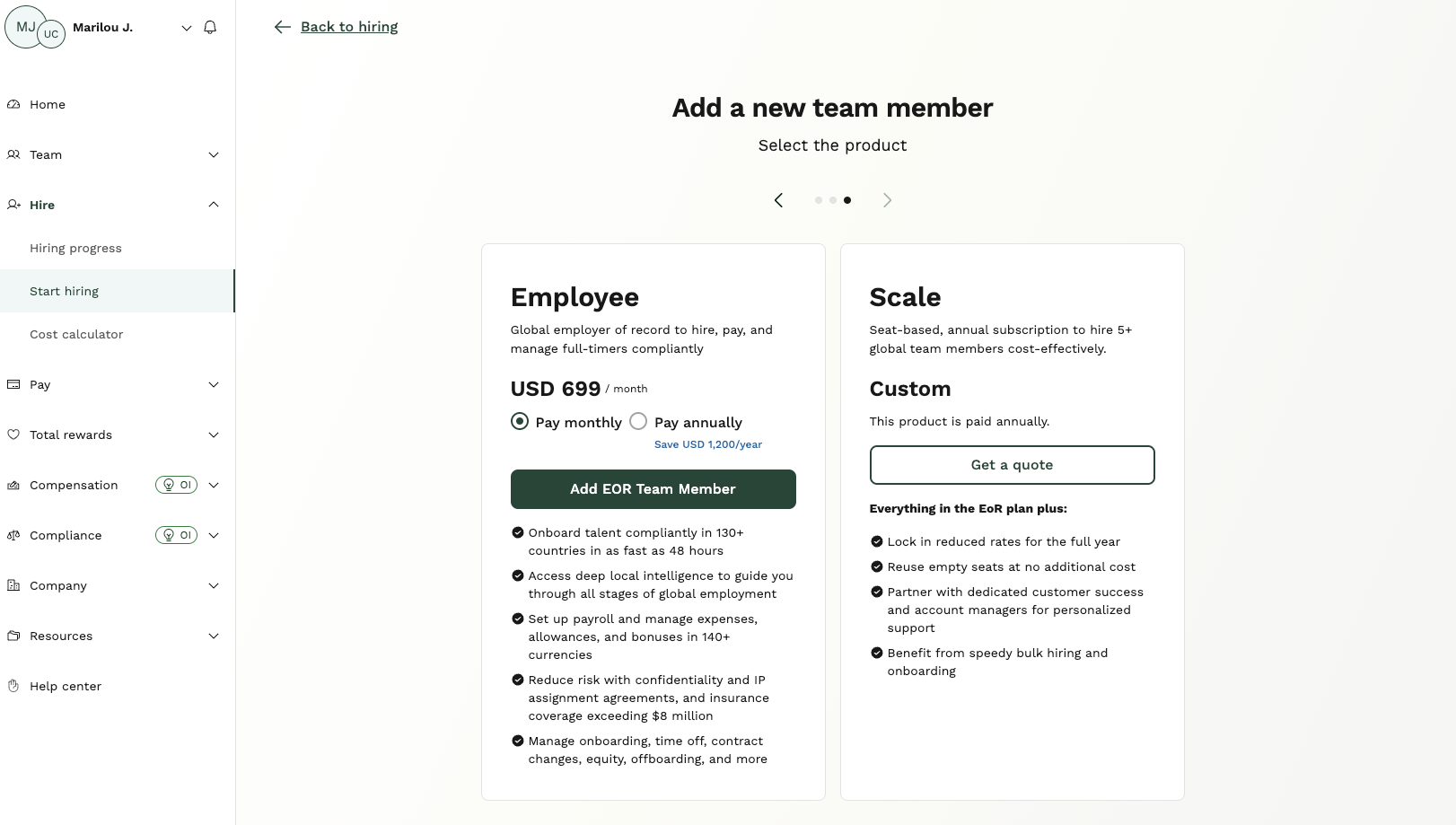Click the Back to hiring link
This screenshot has height=825, width=1456.
click(x=349, y=27)
